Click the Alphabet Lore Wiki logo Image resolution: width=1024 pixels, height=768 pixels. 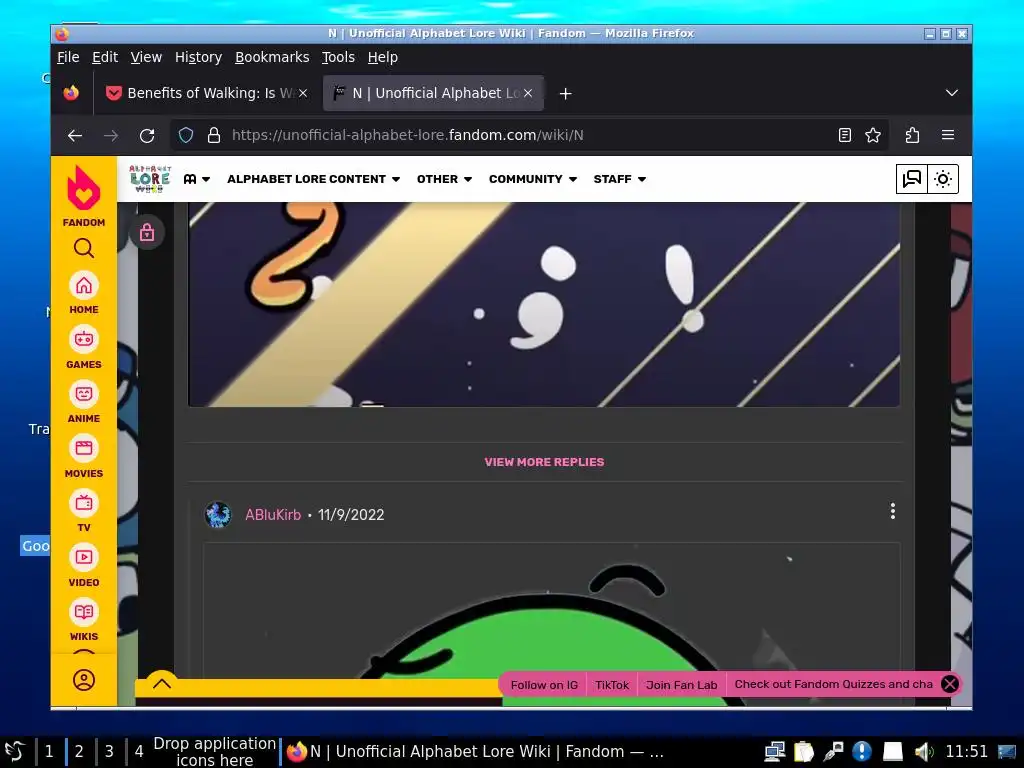point(150,179)
